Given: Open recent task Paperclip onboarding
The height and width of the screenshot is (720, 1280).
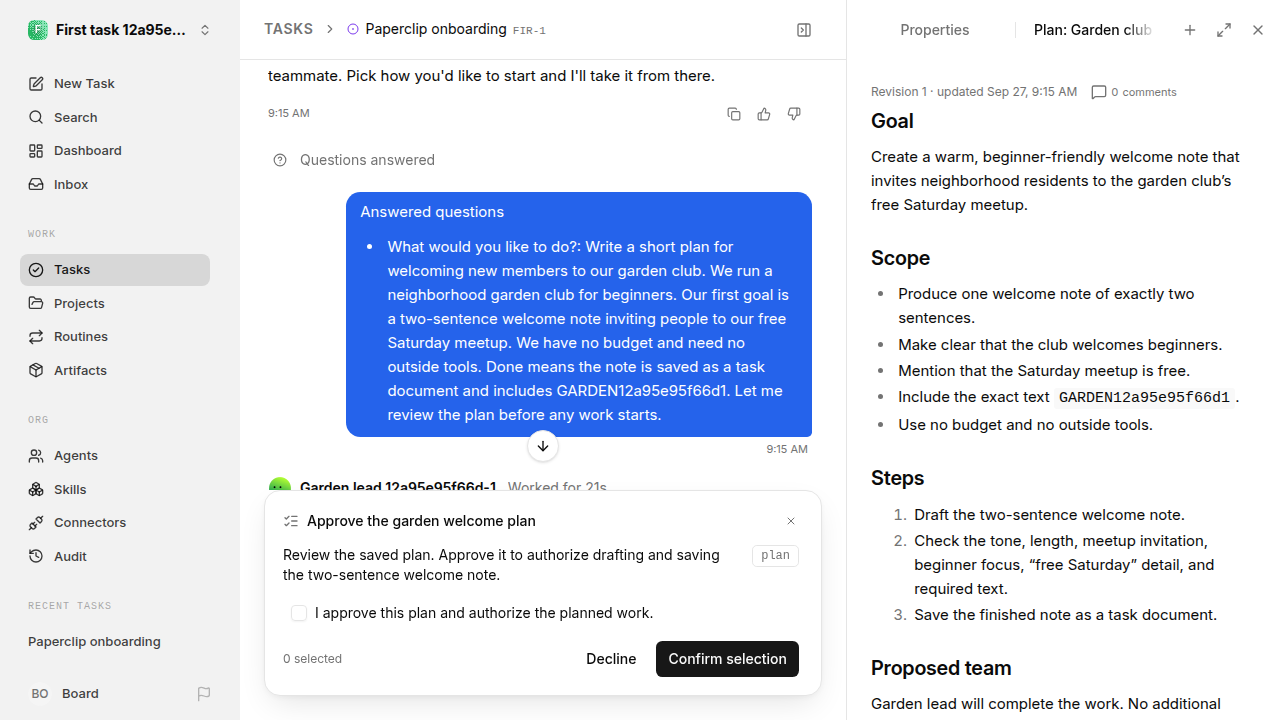Looking at the screenshot, I should click(x=115, y=641).
